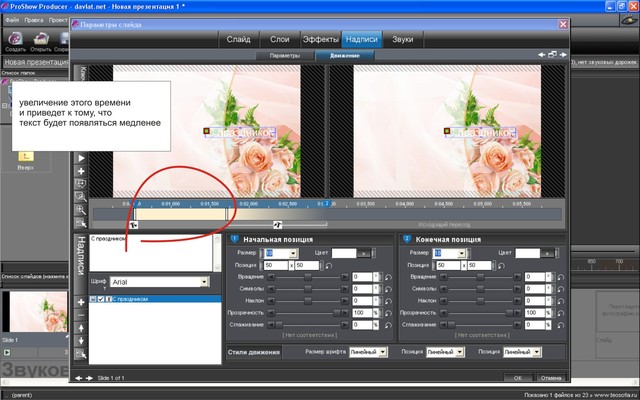Switch to Эффекты tab
This screenshot has height=400, width=640.
click(x=321, y=40)
